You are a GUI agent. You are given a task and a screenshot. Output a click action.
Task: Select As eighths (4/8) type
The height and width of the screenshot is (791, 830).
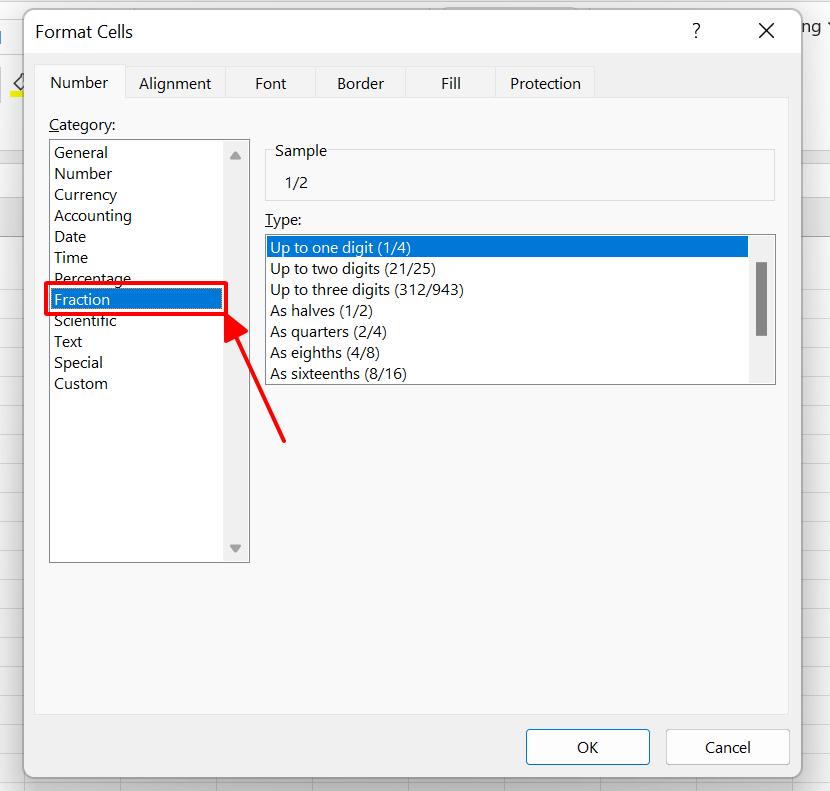[325, 353]
